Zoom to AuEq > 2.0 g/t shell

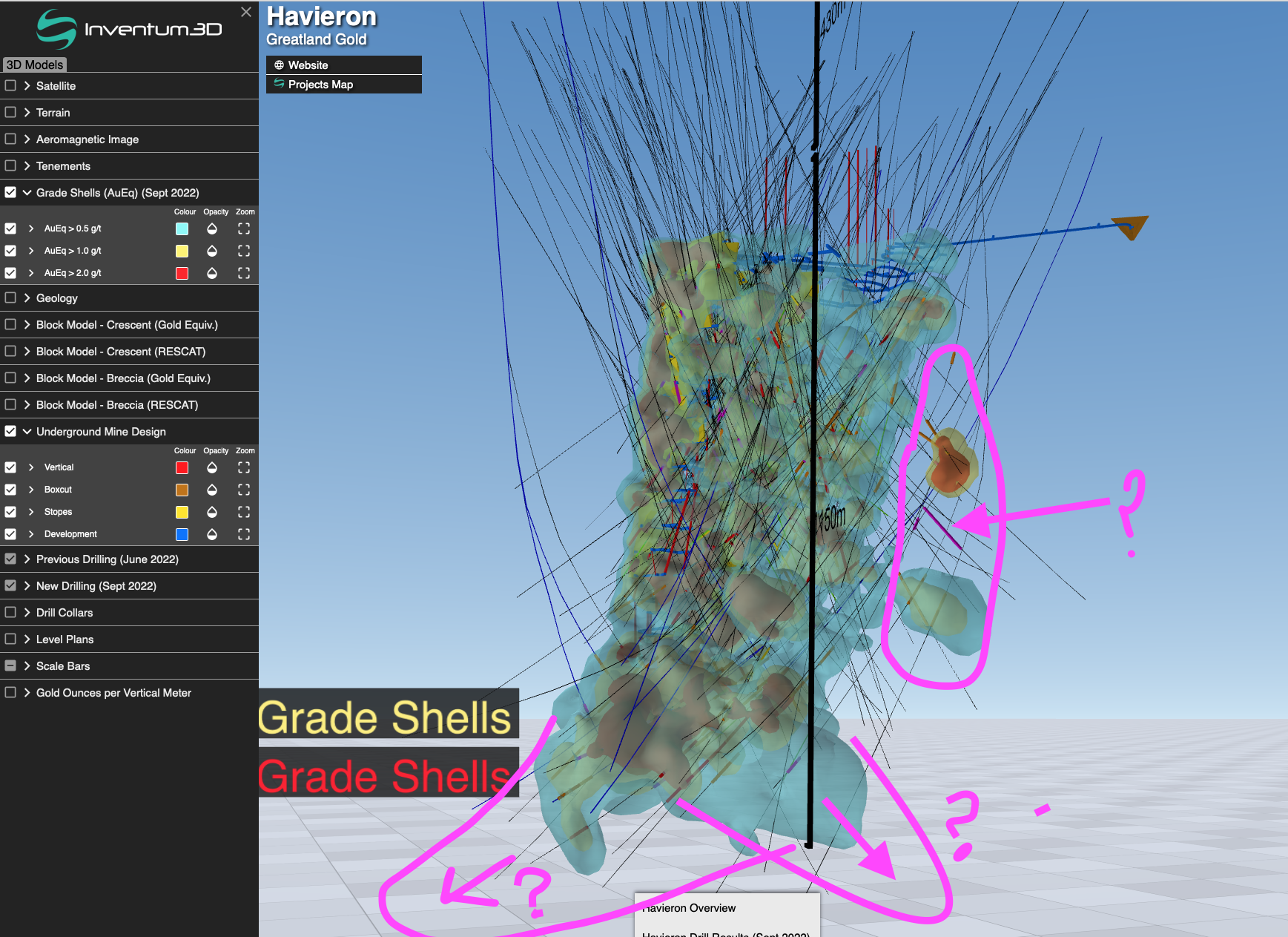[244, 273]
